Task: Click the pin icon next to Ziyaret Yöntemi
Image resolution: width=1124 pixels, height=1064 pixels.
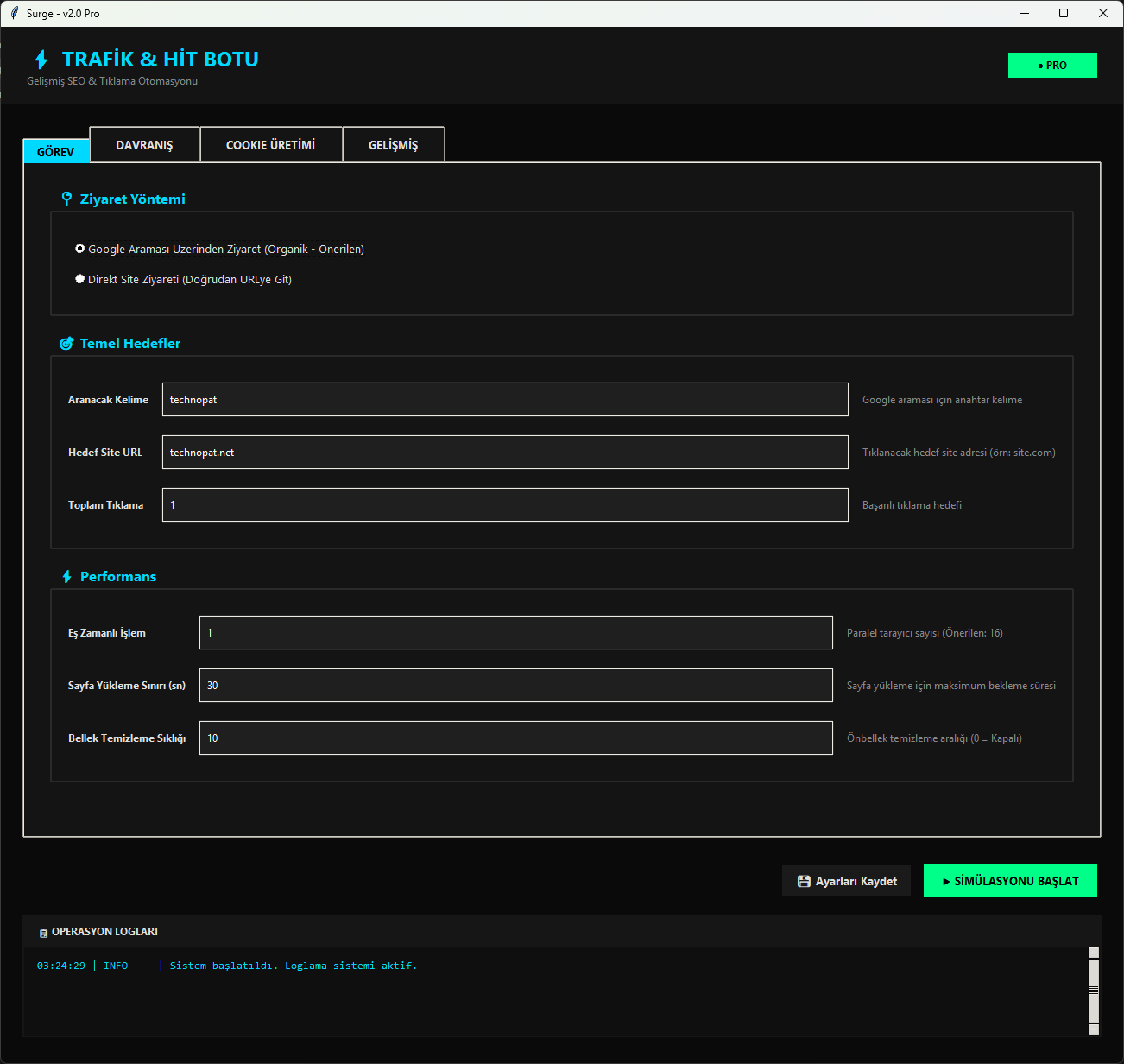Action: coord(66,199)
